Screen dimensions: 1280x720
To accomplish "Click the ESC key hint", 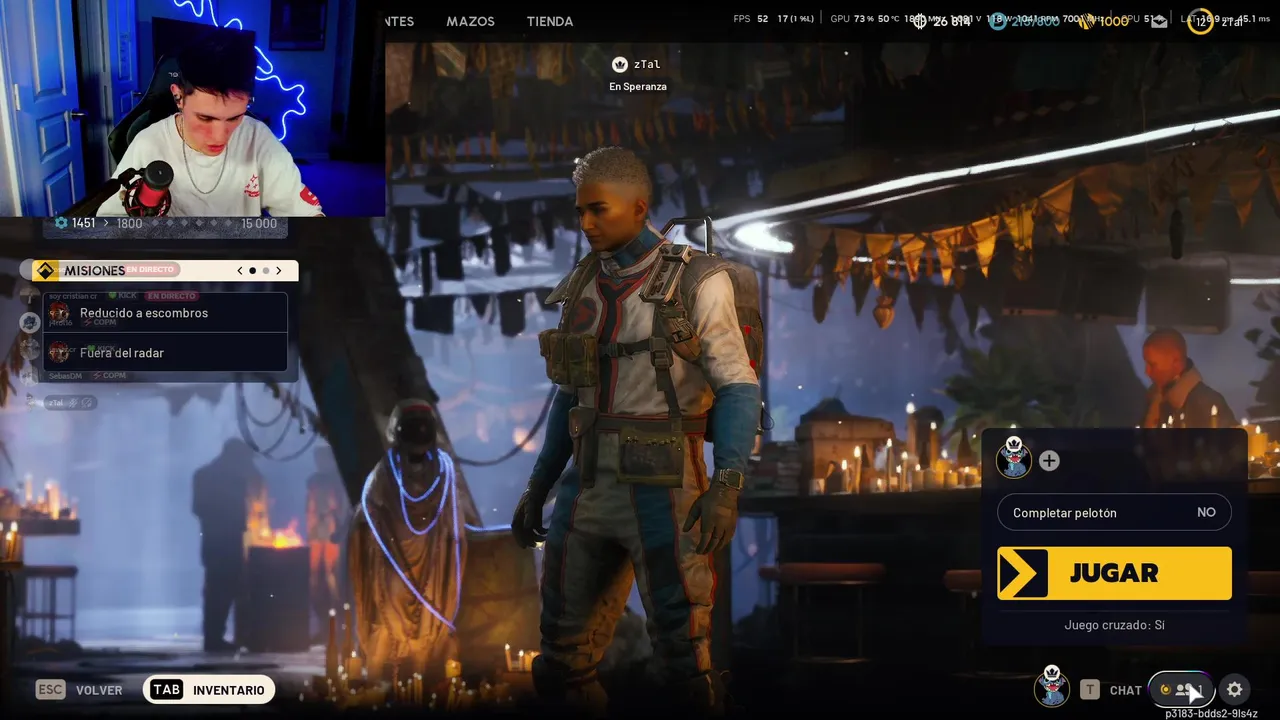I will 51,690.
